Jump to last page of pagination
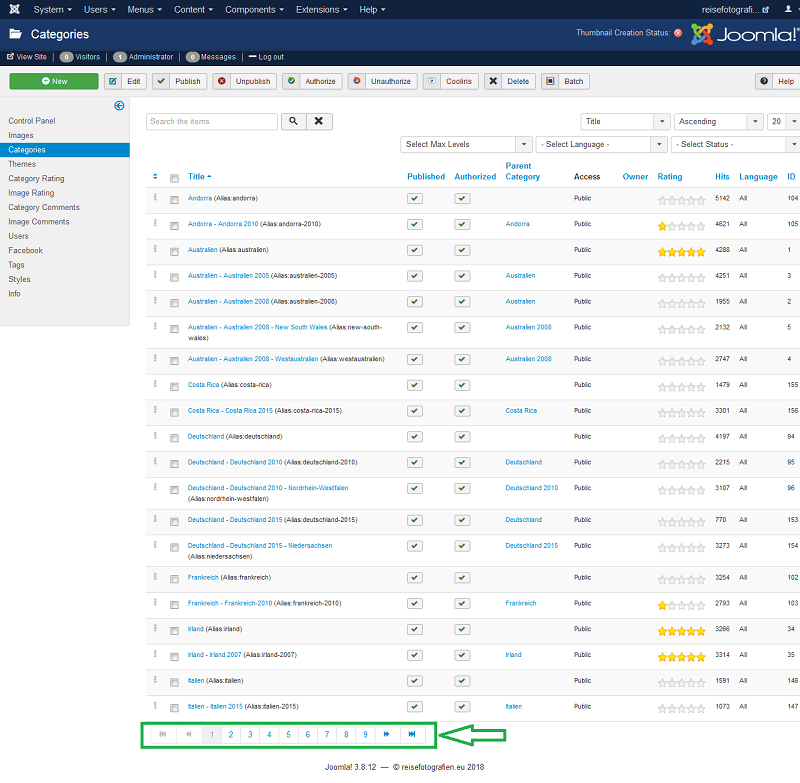 pos(411,734)
